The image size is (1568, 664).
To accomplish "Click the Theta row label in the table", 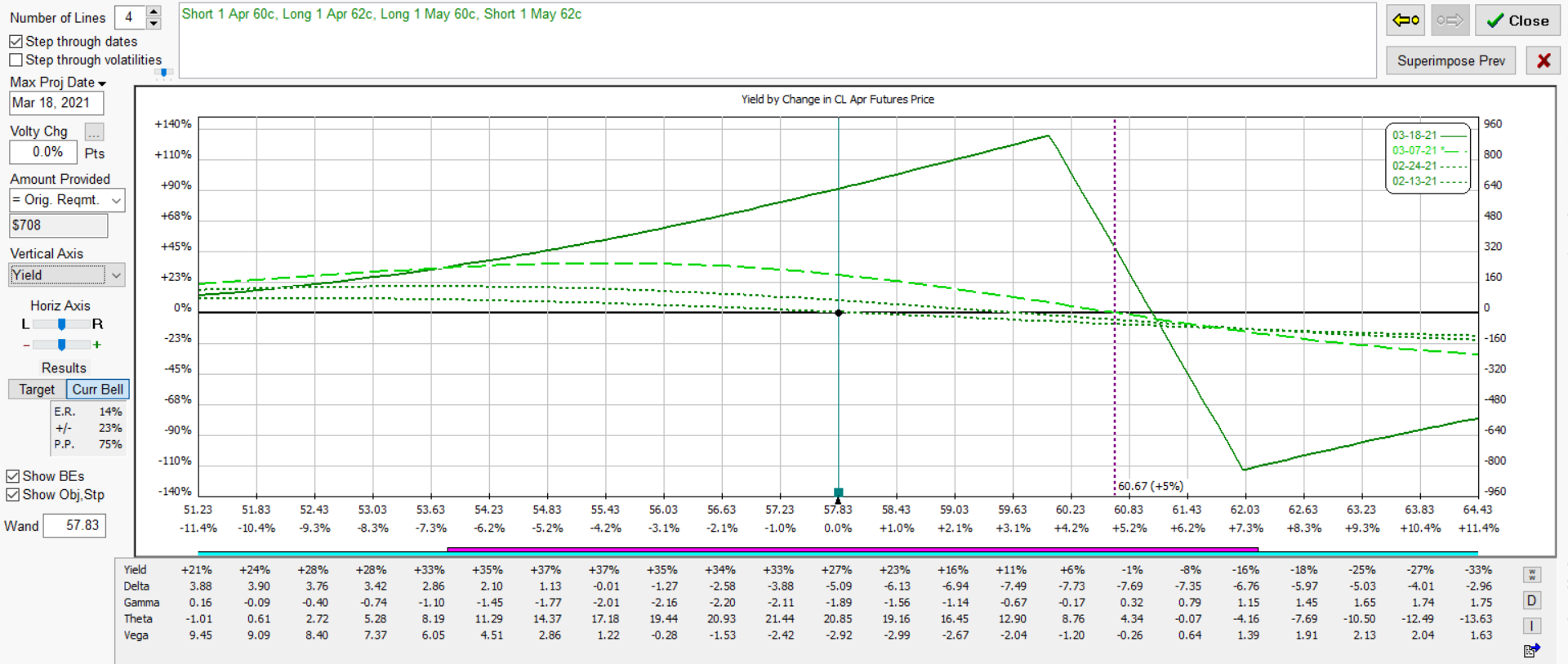I will pos(138,619).
